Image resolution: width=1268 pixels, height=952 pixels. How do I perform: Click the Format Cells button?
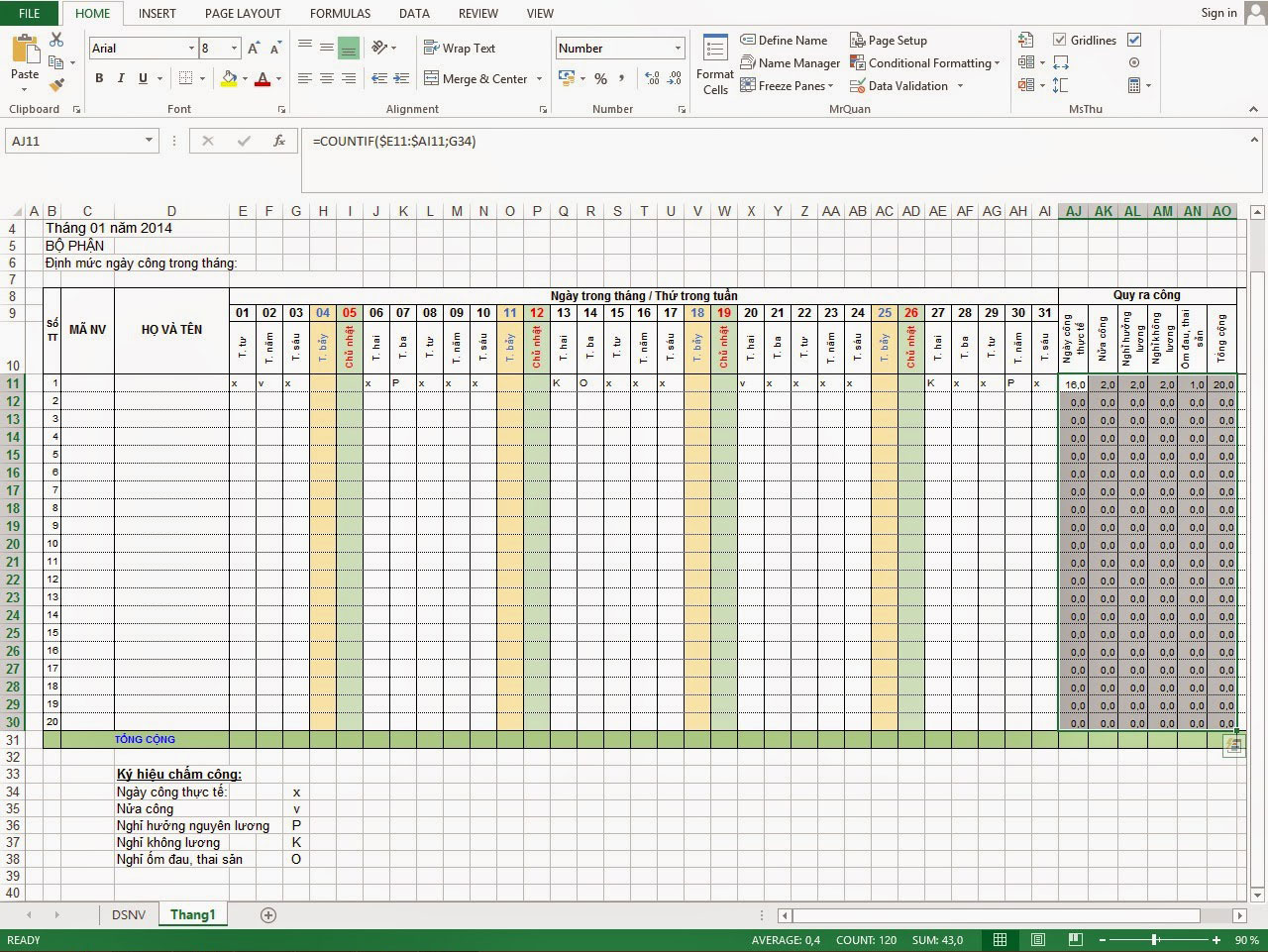click(x=713, y=65)
